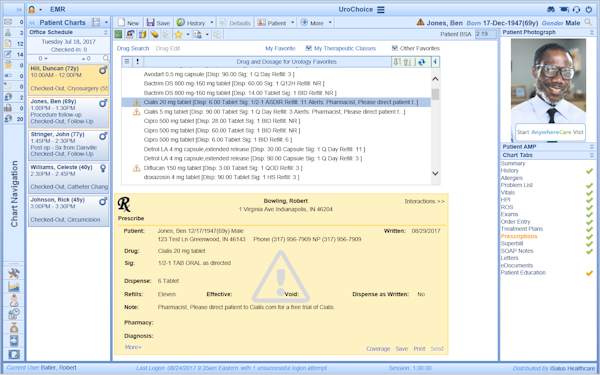The width and height of the screenshot is (600, 375).
Task: Click the scroll down arrow of drug list
Action: tap(435, 173)
